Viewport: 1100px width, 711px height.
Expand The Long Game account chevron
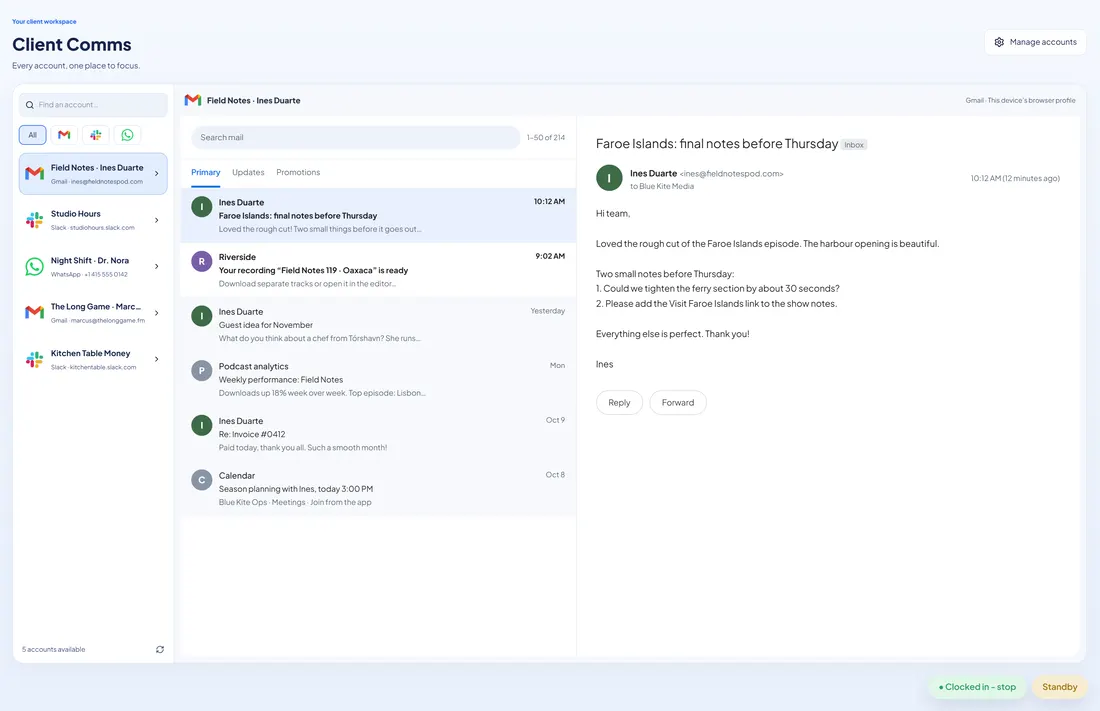(156, 313)
